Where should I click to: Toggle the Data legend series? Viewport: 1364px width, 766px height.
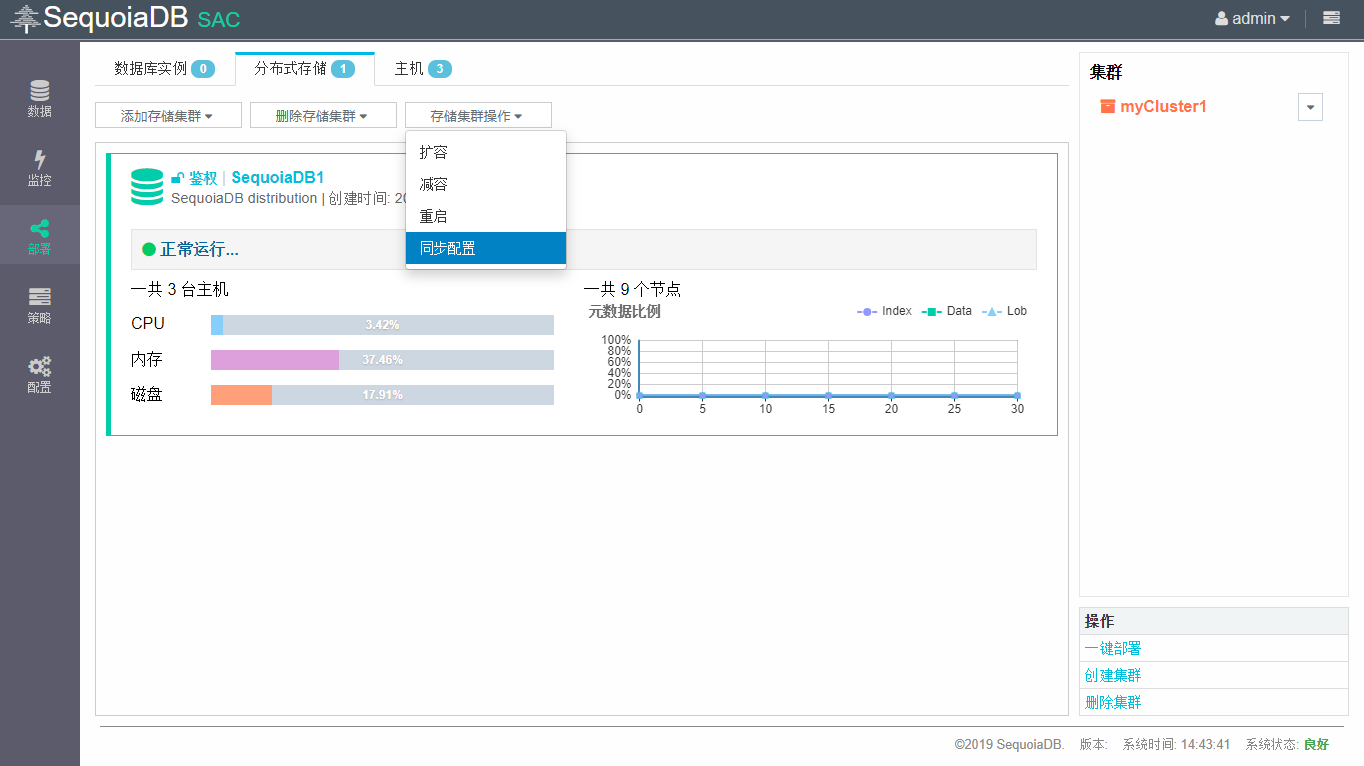coord(947,311)
